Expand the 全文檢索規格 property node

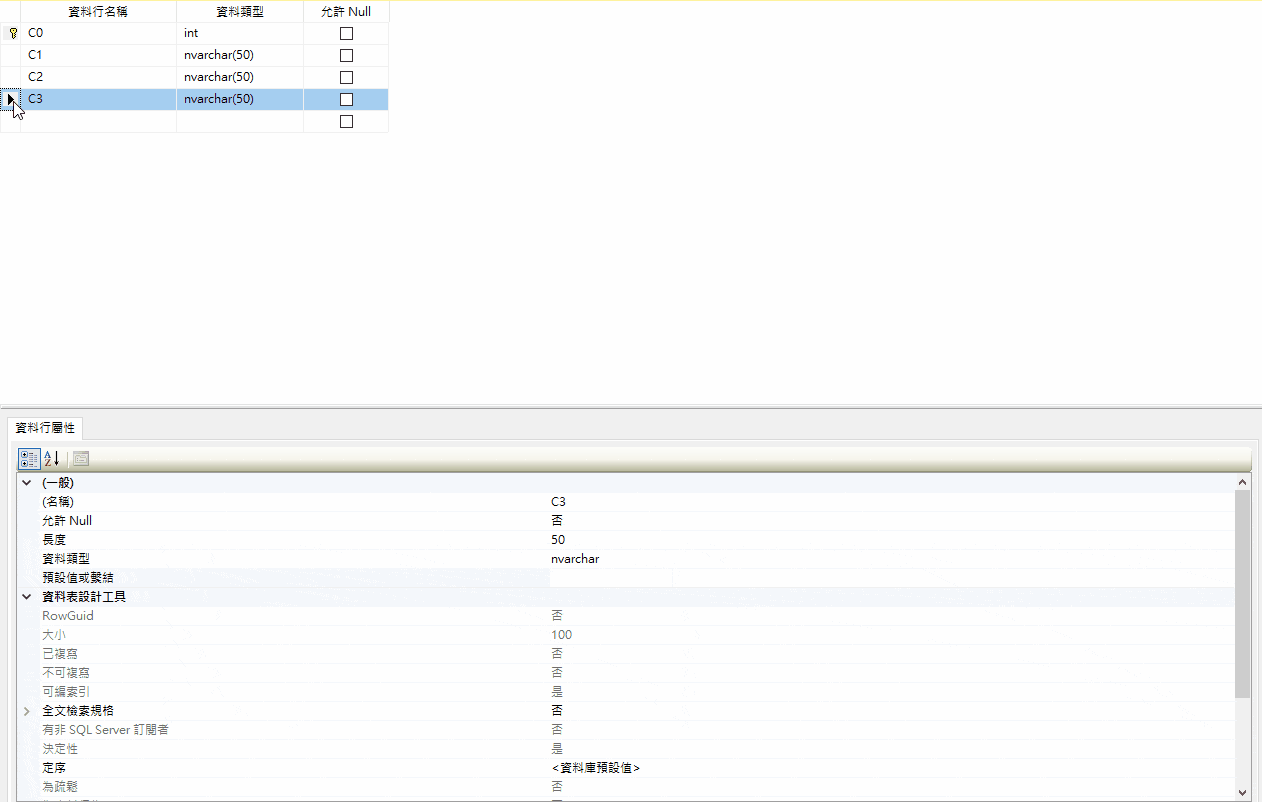click(27, 711)
